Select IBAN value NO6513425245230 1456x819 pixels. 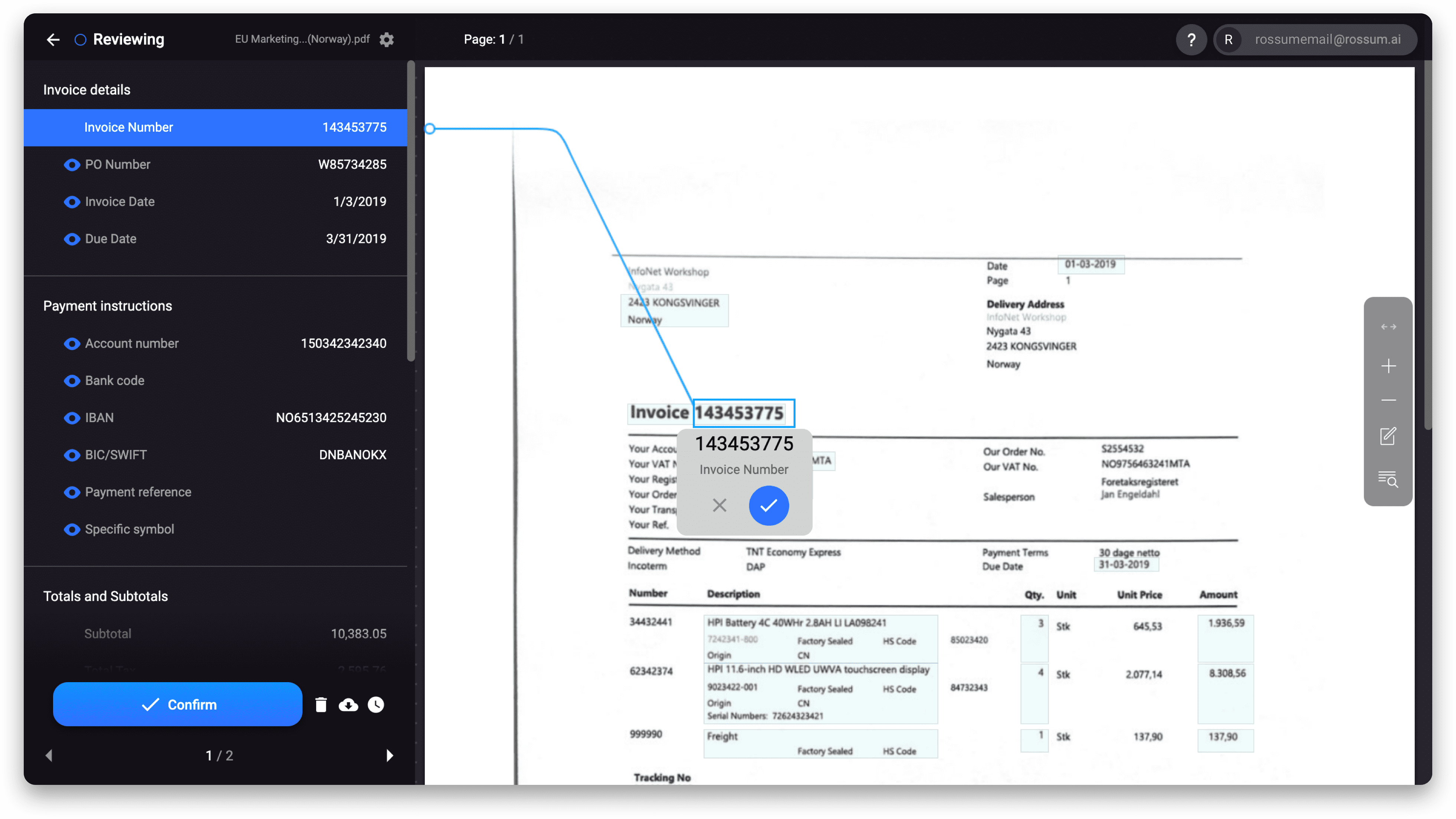pos(331,418)
